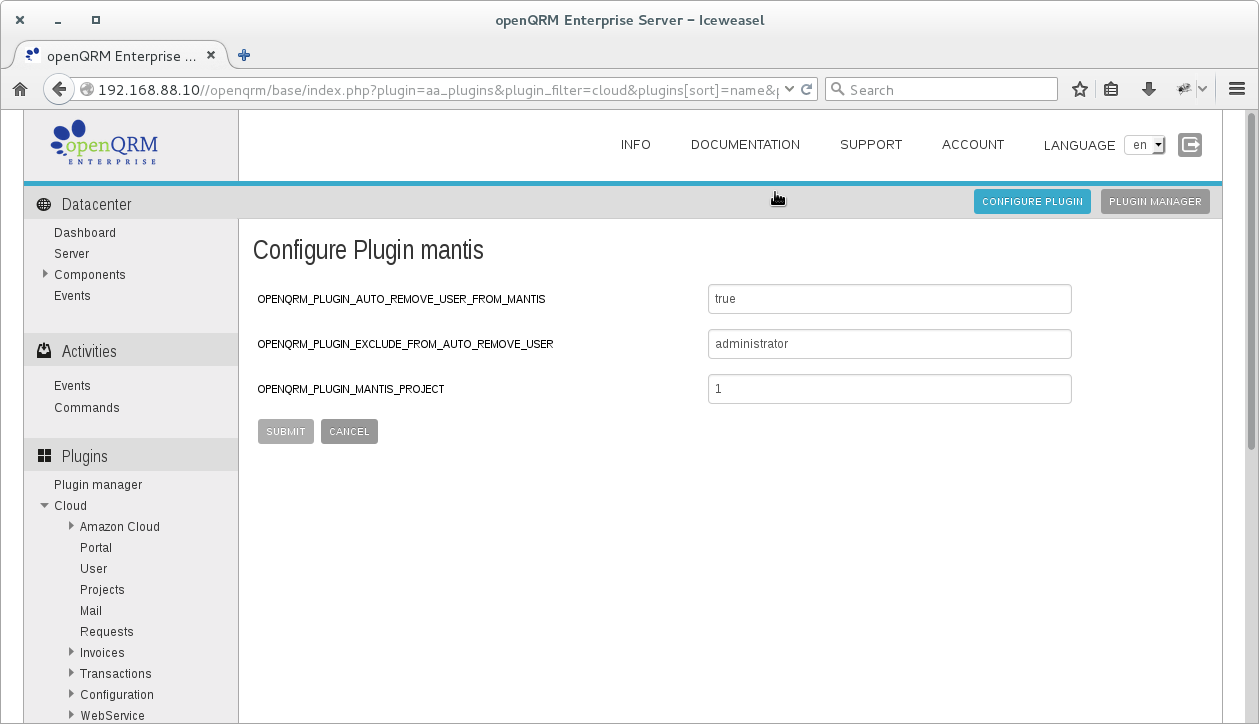Open the DOCUMENTATION menu
1259x724 pixels.
[745, 145]
